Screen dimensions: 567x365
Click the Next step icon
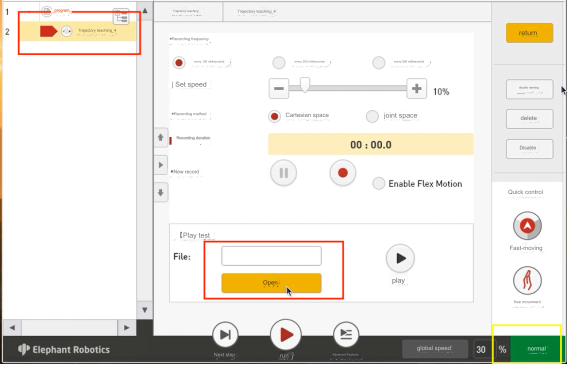point(225,335)
